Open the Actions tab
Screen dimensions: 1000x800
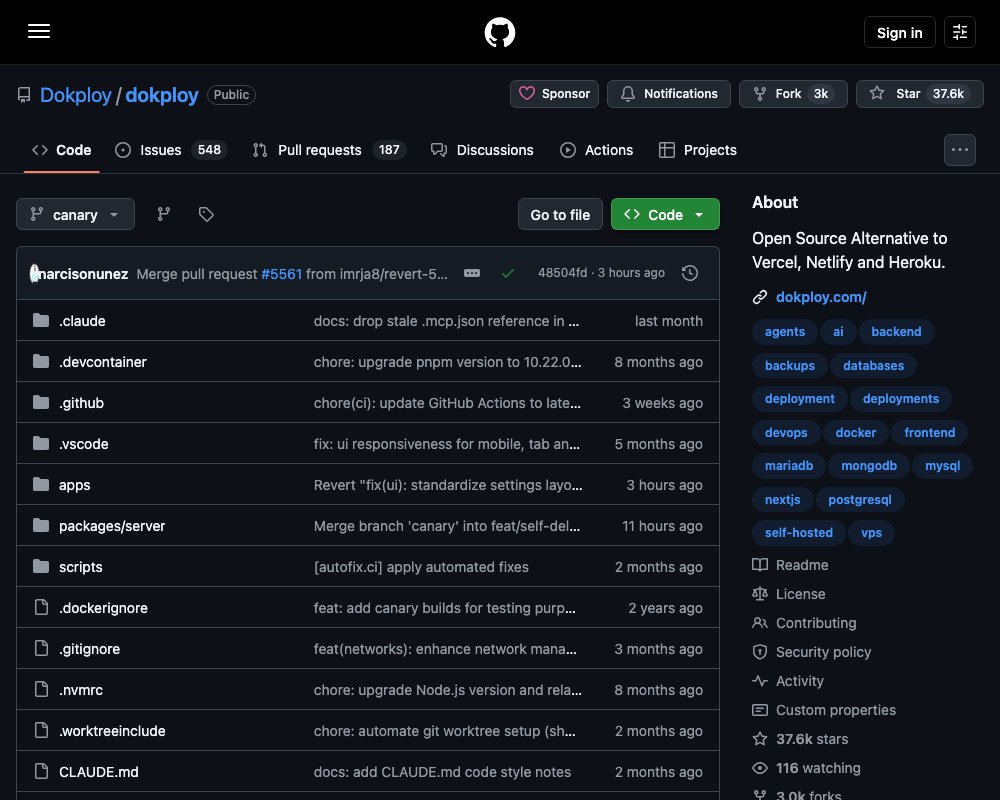[596, 150]
